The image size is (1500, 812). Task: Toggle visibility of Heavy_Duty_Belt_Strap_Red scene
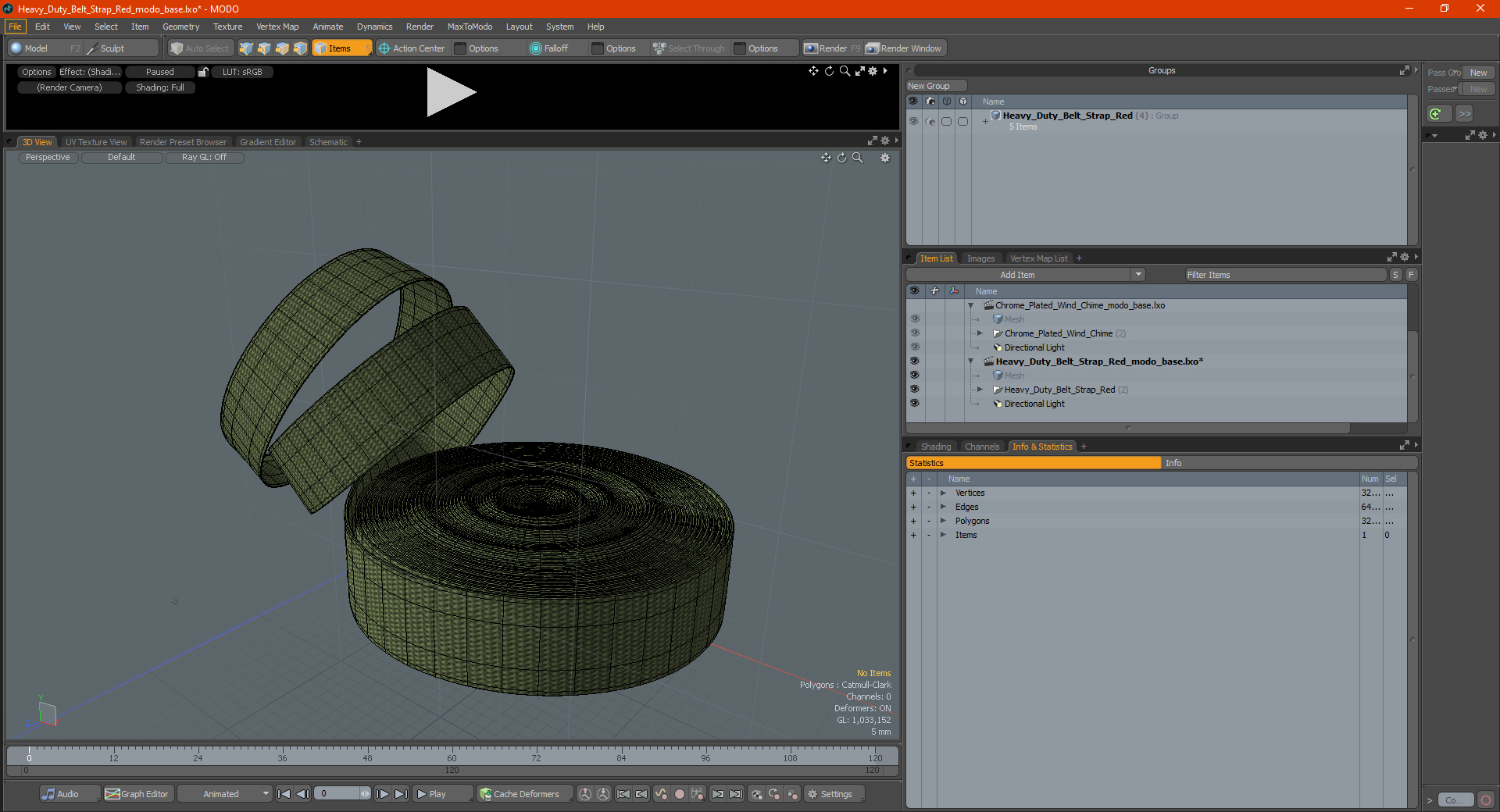[x=914, y=361]
